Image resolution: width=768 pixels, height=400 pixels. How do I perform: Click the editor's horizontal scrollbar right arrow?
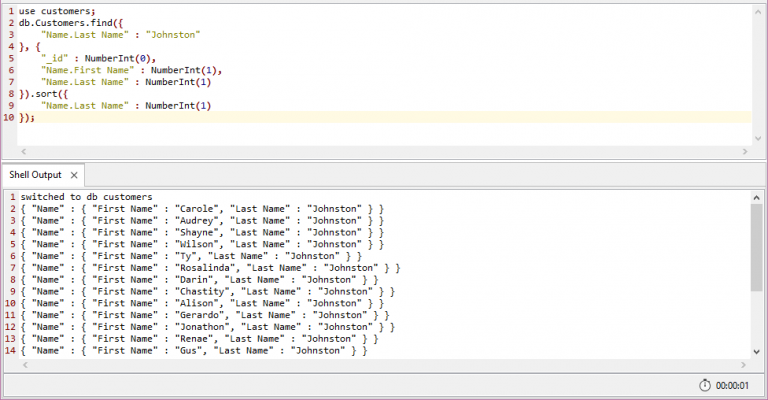pyautogui.click(x=746, y=151)
